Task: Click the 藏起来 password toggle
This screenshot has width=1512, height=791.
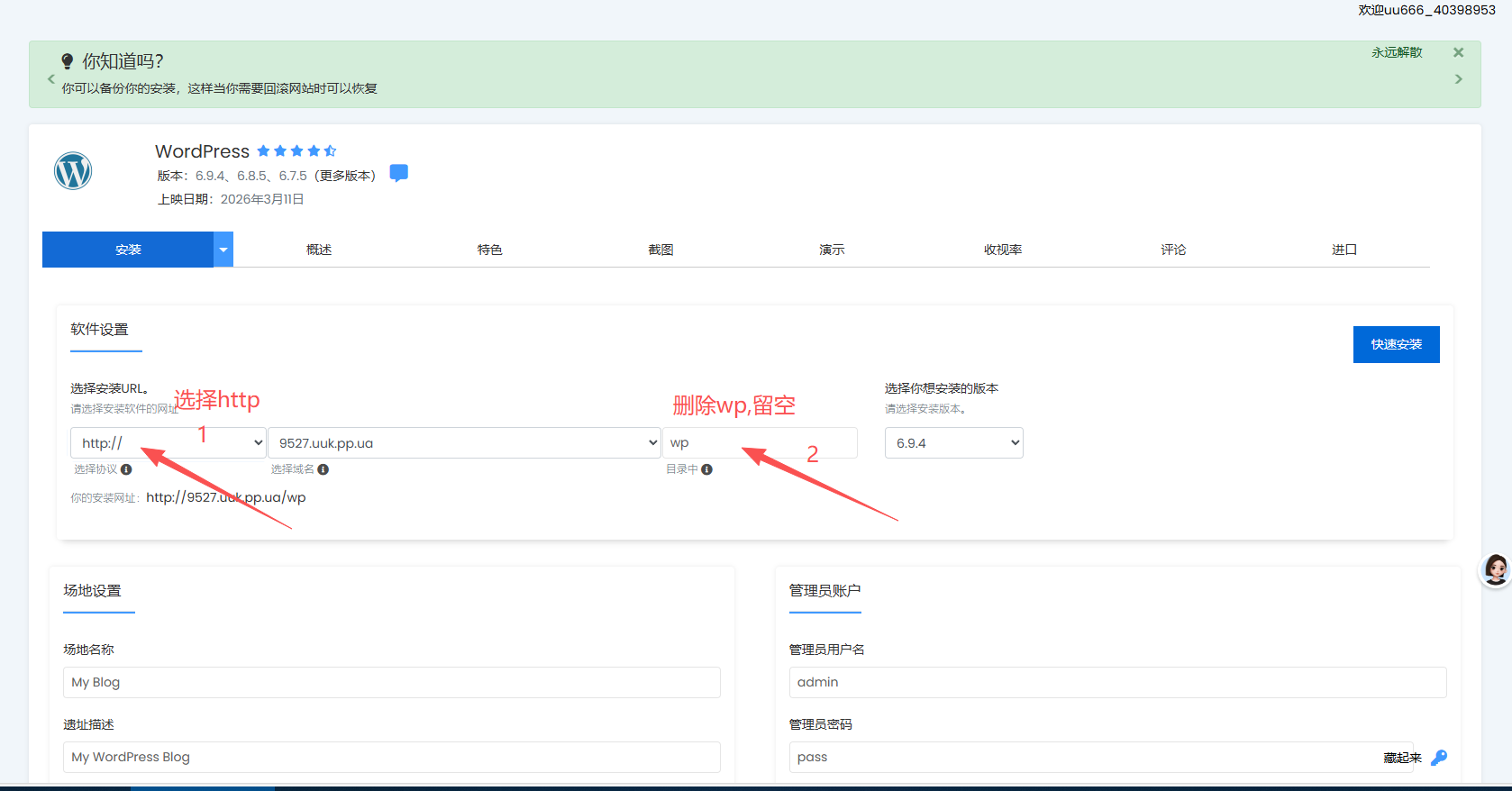Action: click(x=1403, y=758)
